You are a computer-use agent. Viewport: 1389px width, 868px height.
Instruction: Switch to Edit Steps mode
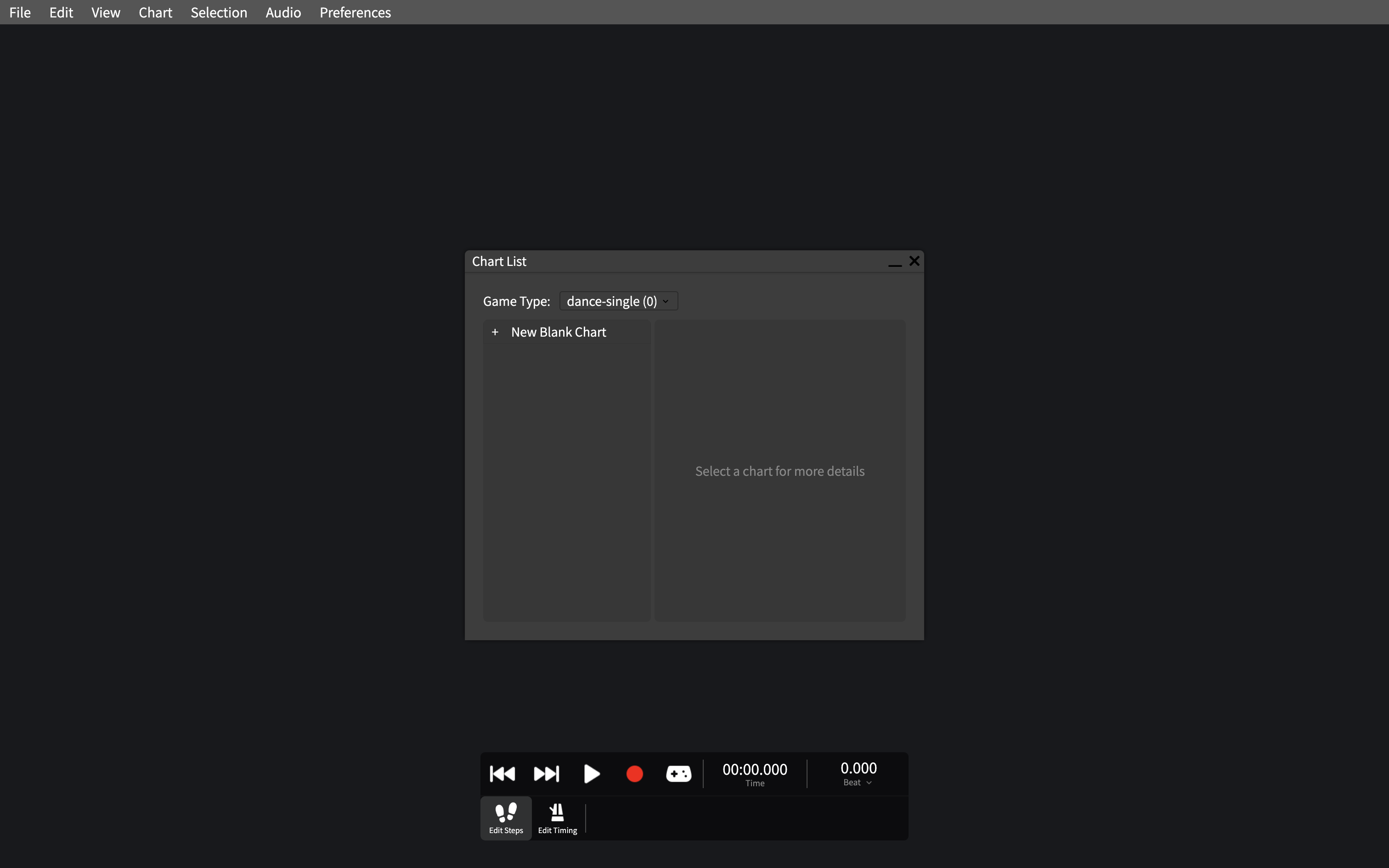tap(506, 818)
